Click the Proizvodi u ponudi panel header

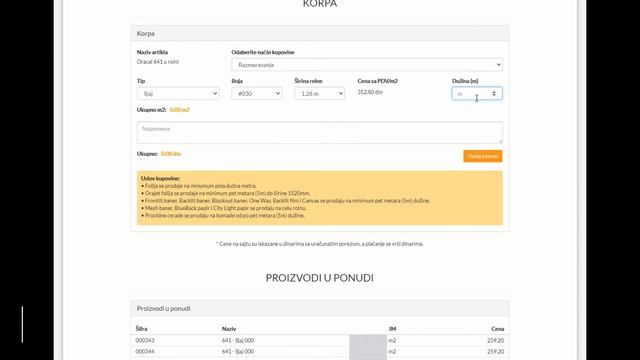pos(320,309)
